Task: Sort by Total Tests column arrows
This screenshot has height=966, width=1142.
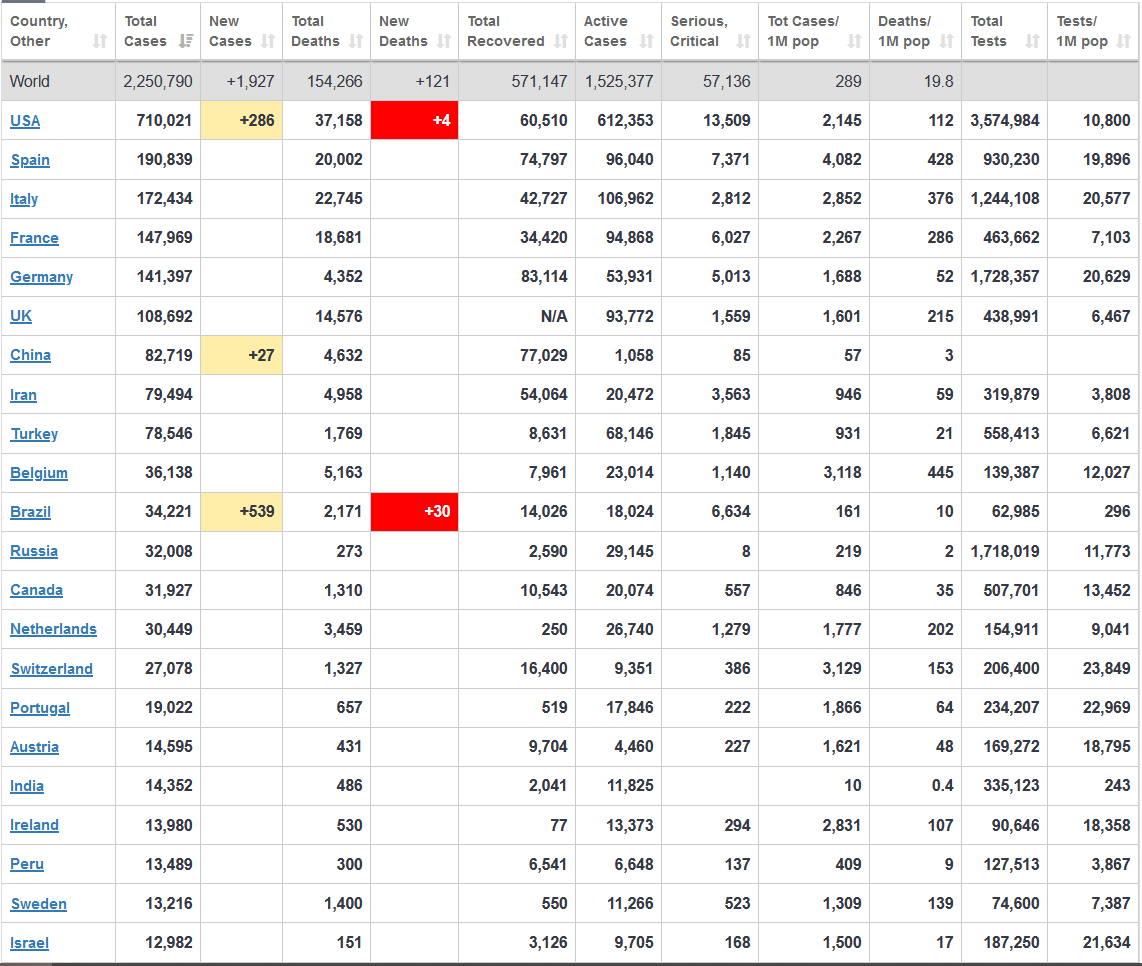Action: [1032, 42]
